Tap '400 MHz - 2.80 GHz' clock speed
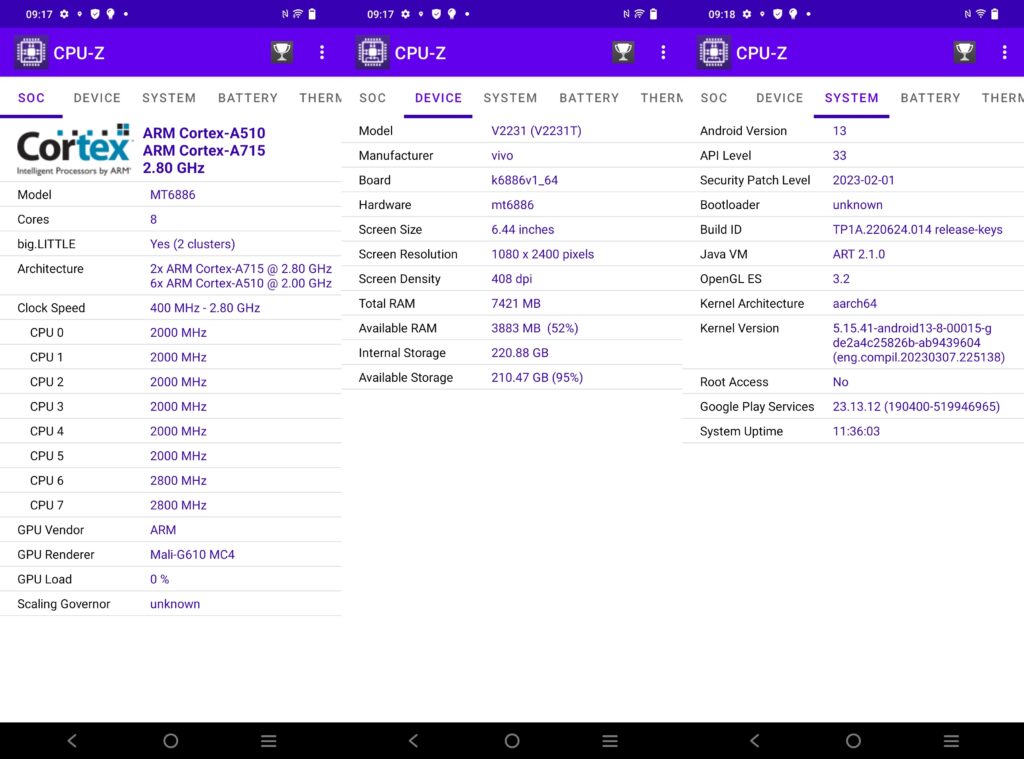Viewport: 1024px width, 759px height. 205,308
